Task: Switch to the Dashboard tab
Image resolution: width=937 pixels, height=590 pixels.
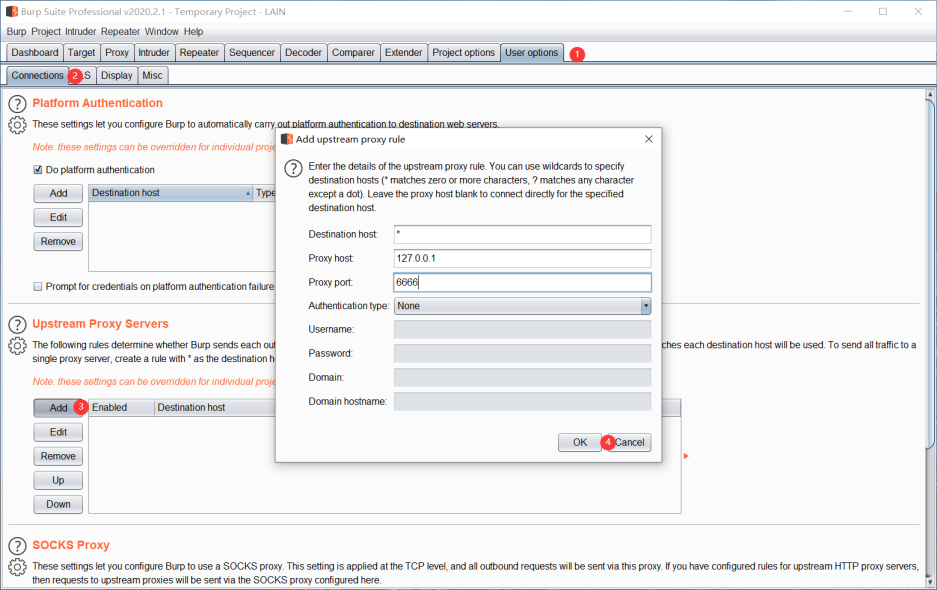Action: tap(35, 53)
